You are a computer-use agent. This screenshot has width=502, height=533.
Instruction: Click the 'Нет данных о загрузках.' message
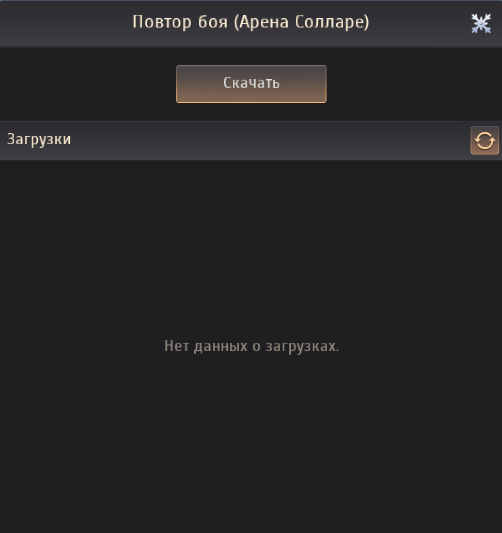tap(252, 346)
